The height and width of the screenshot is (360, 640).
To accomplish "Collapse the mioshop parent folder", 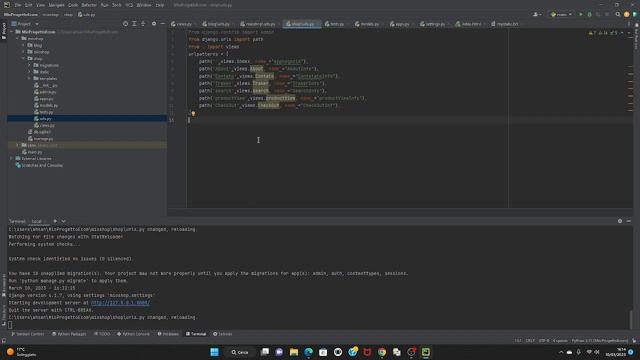I will 18,38.
